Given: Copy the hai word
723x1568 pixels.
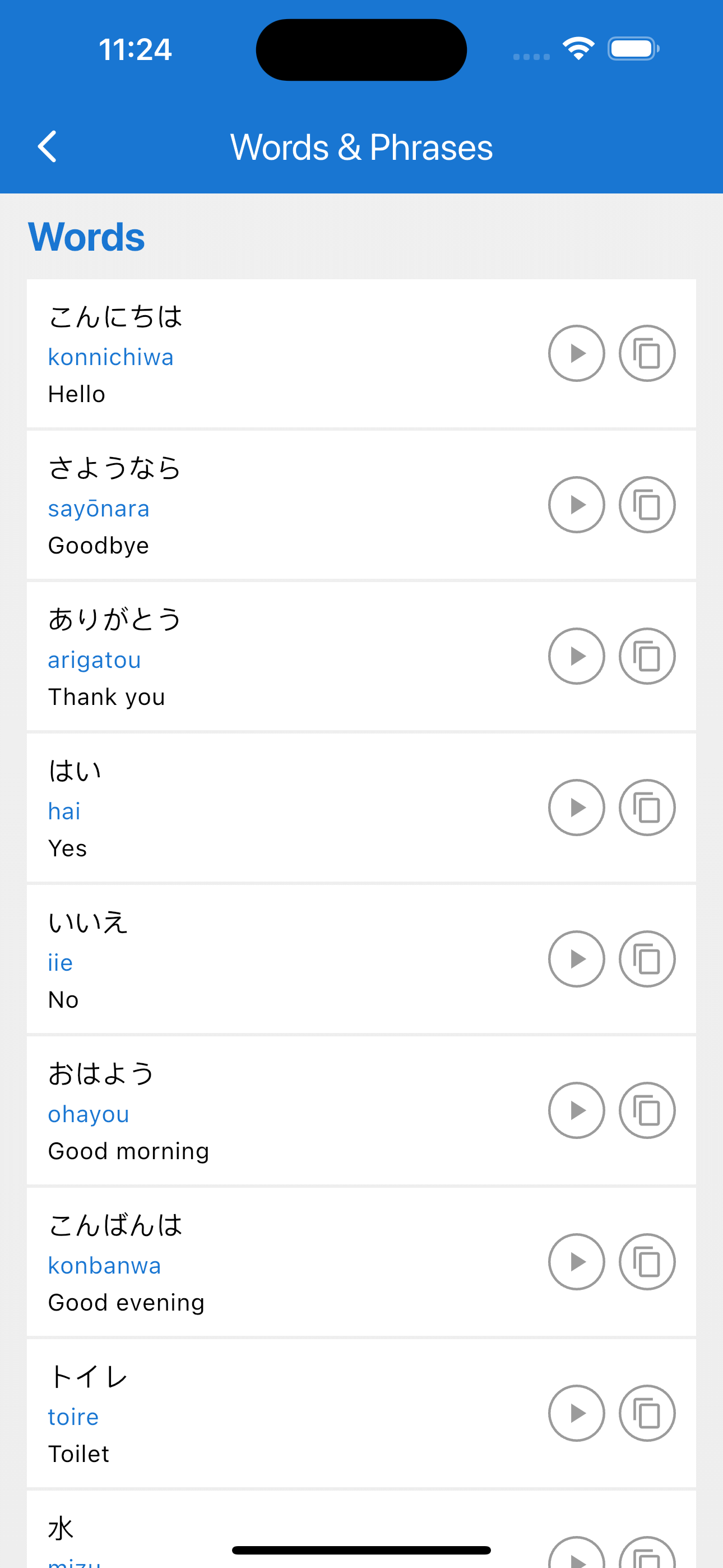Looking at the screenshot, I should tap(647, 808).
